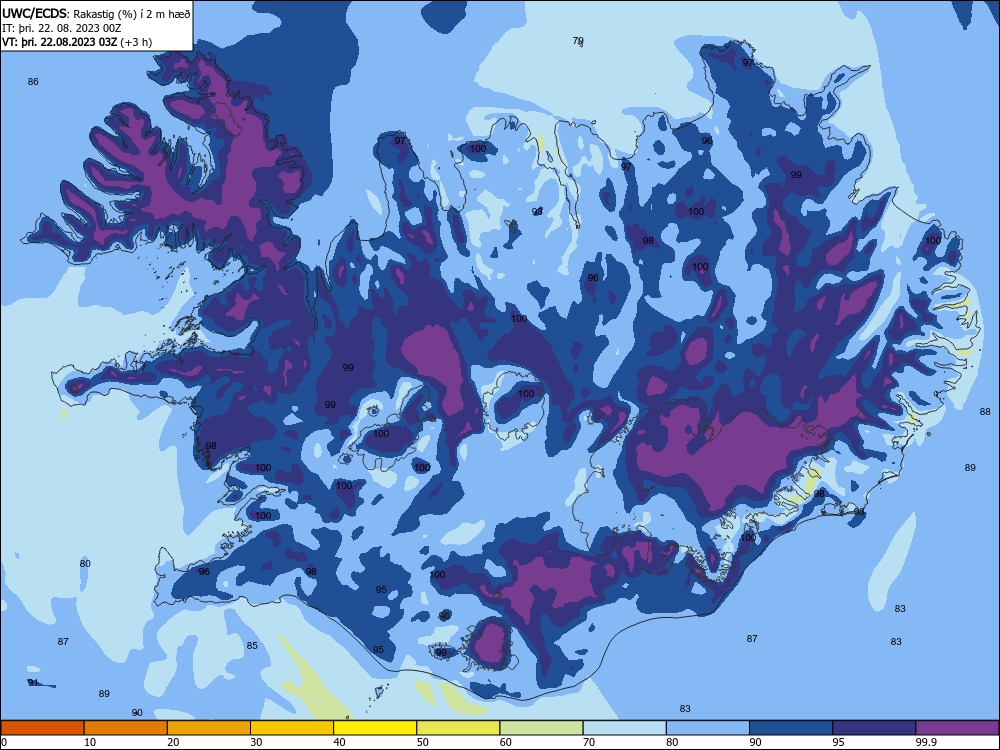Image resolution: width=1000 pixels, height=750 pixels.
Task: Click the "79" humidity value north of Iceland
Action: point(578,41)
